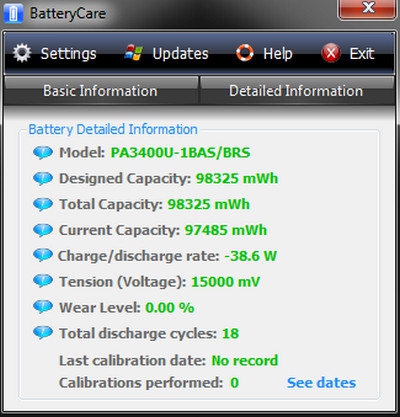Click the Settings gear icon

pos(22,53)
